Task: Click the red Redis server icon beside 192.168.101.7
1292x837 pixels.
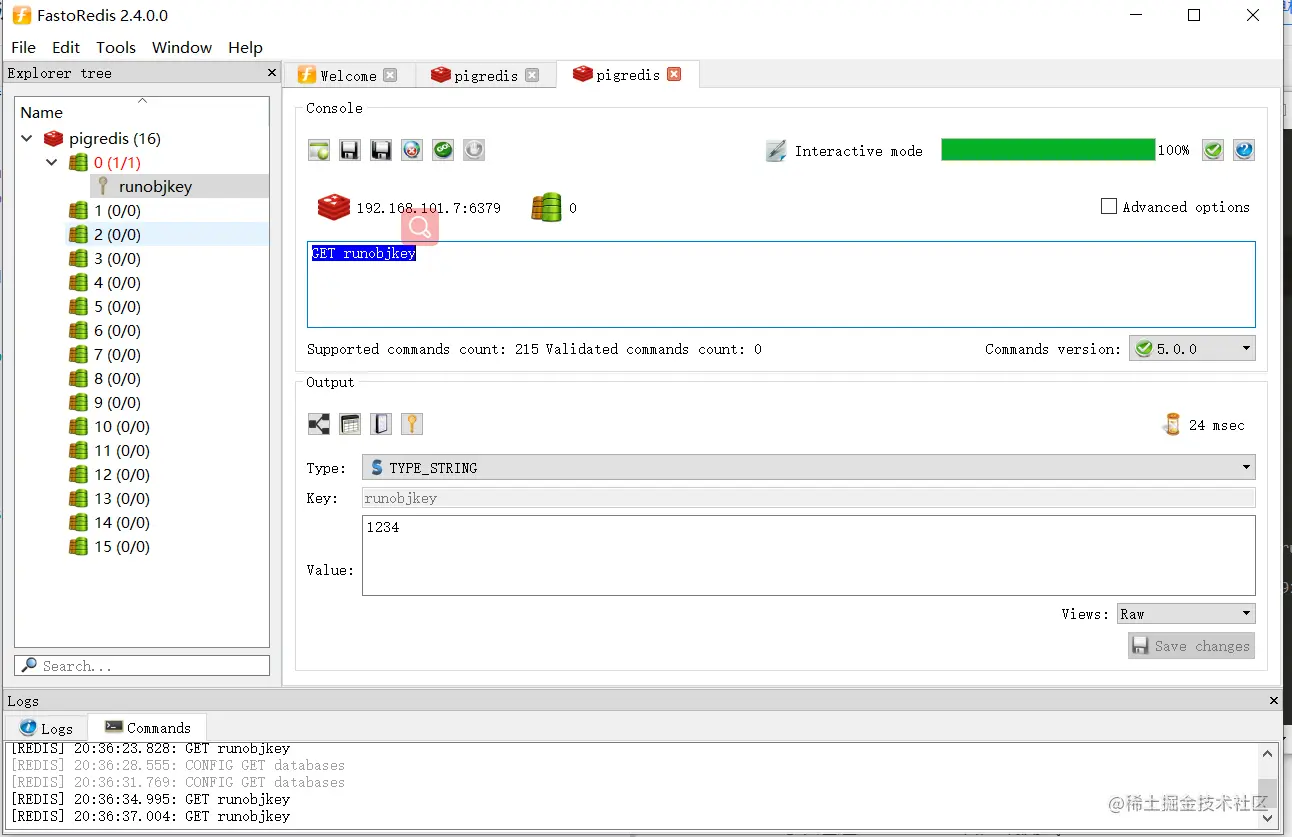Action: pos(333,207)
